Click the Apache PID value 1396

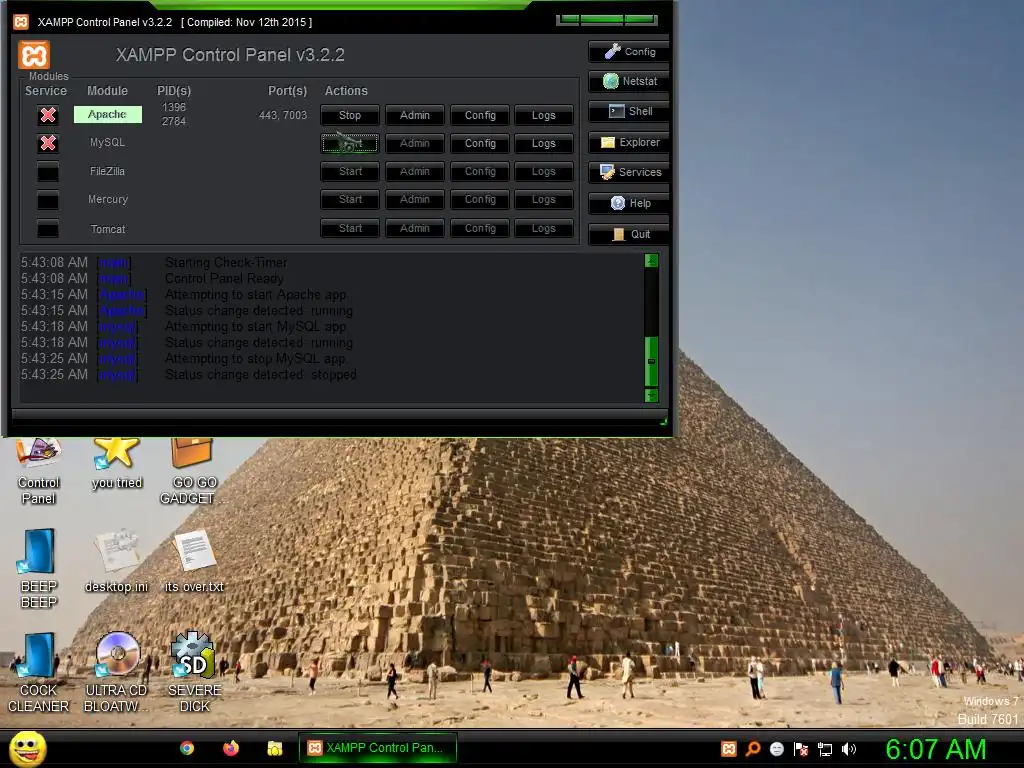[x=174, y=107]
